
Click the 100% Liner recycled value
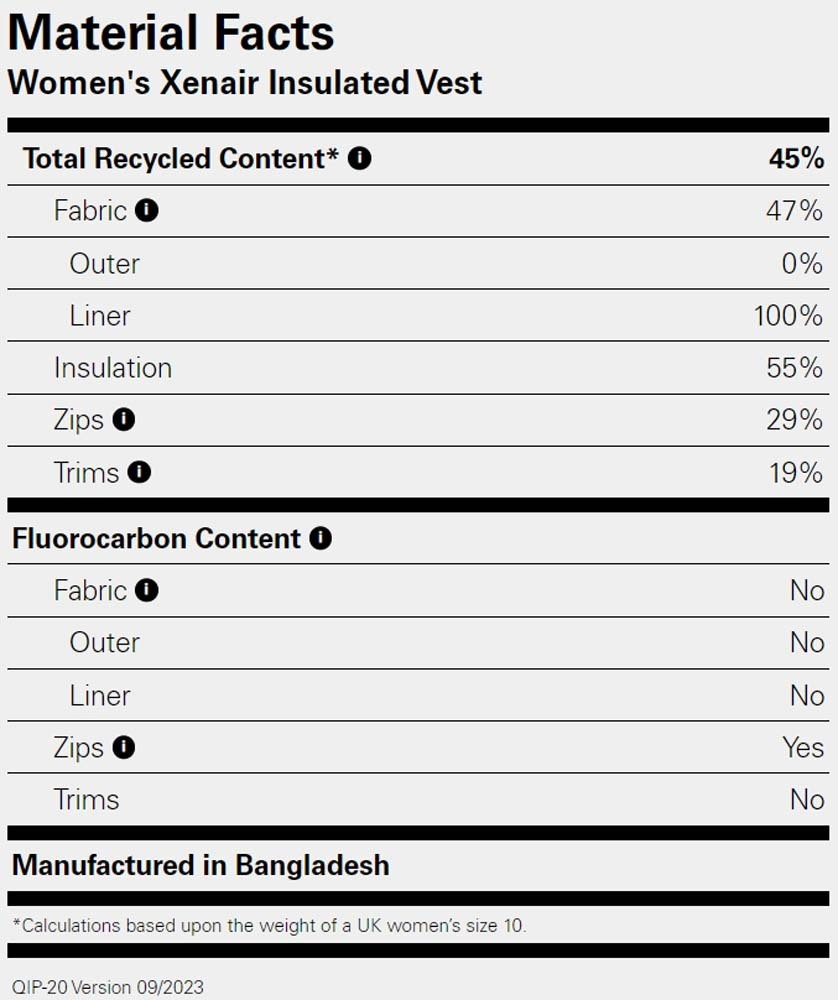click(x=788, y=316)
